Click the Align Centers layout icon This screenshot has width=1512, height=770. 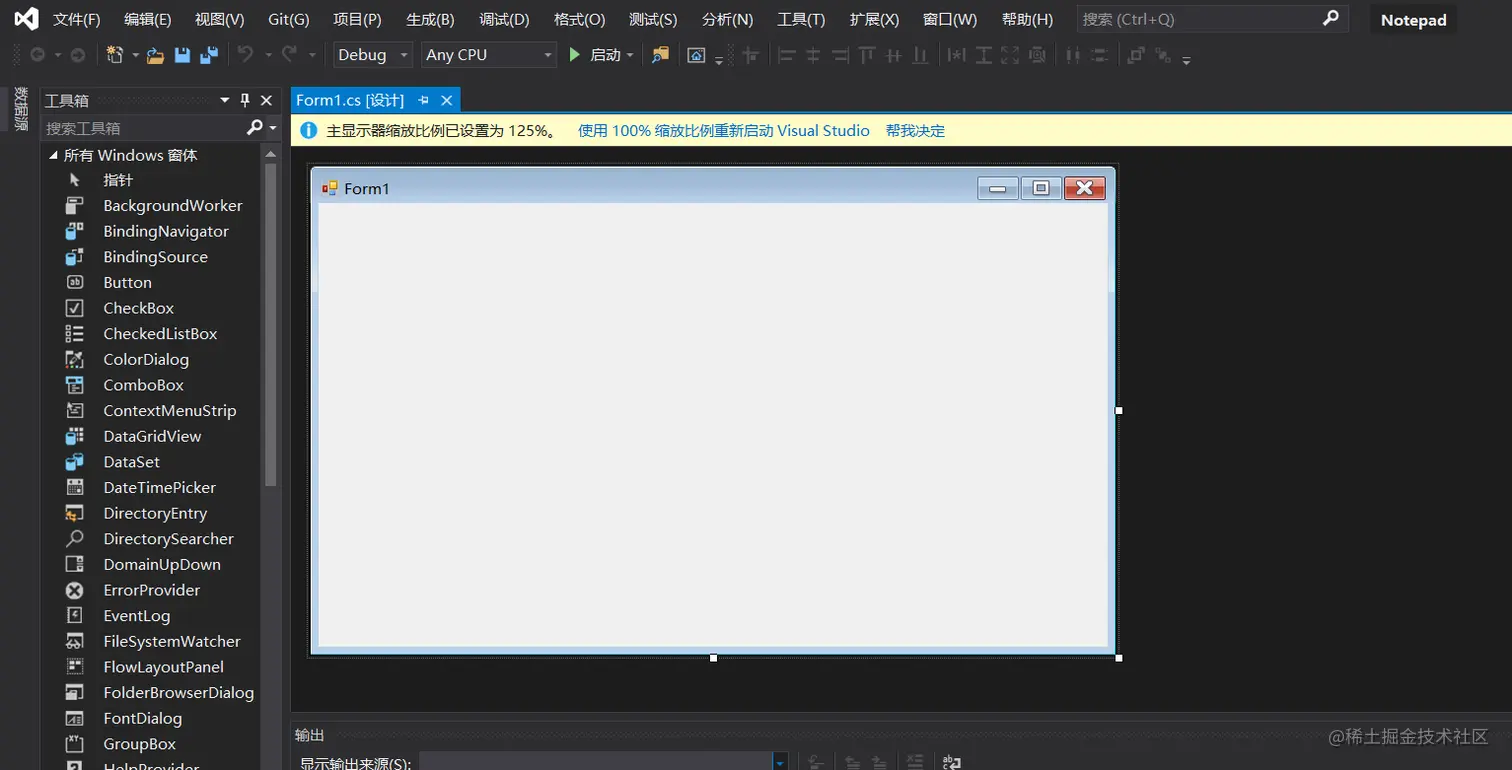(813, 56)
